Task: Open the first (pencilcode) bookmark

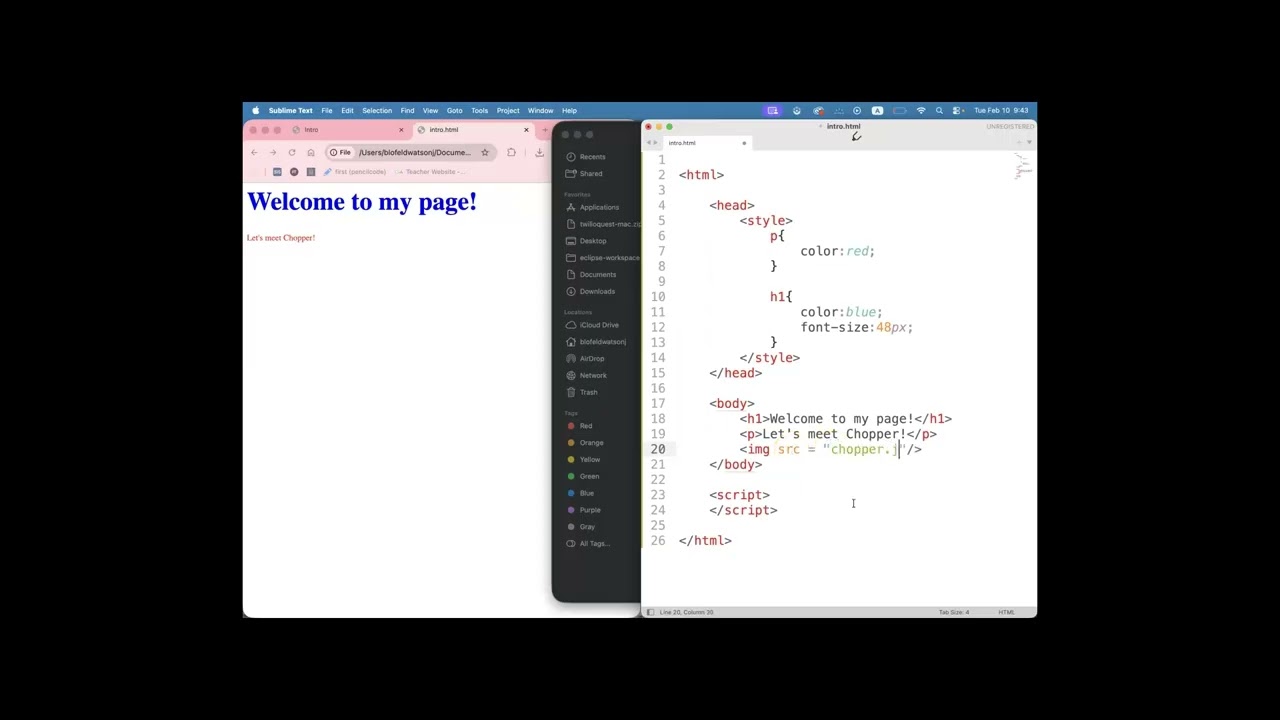Action: pyautogui.click(x=355, y=172)
